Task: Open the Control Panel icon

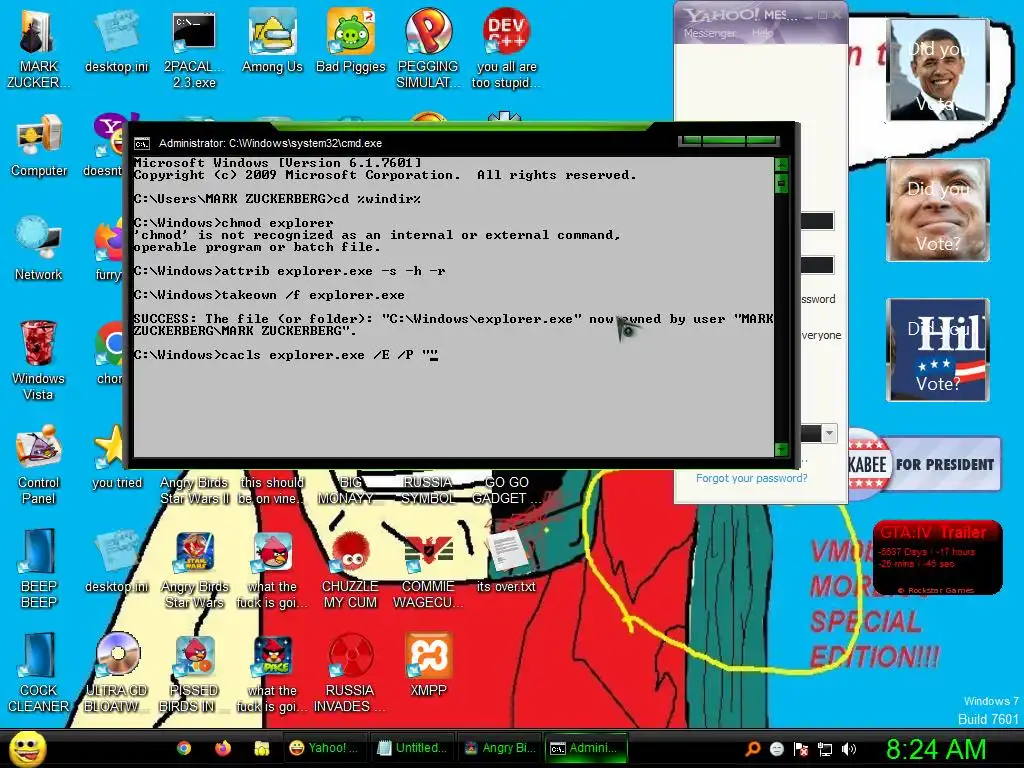Action: click(39, 465)
